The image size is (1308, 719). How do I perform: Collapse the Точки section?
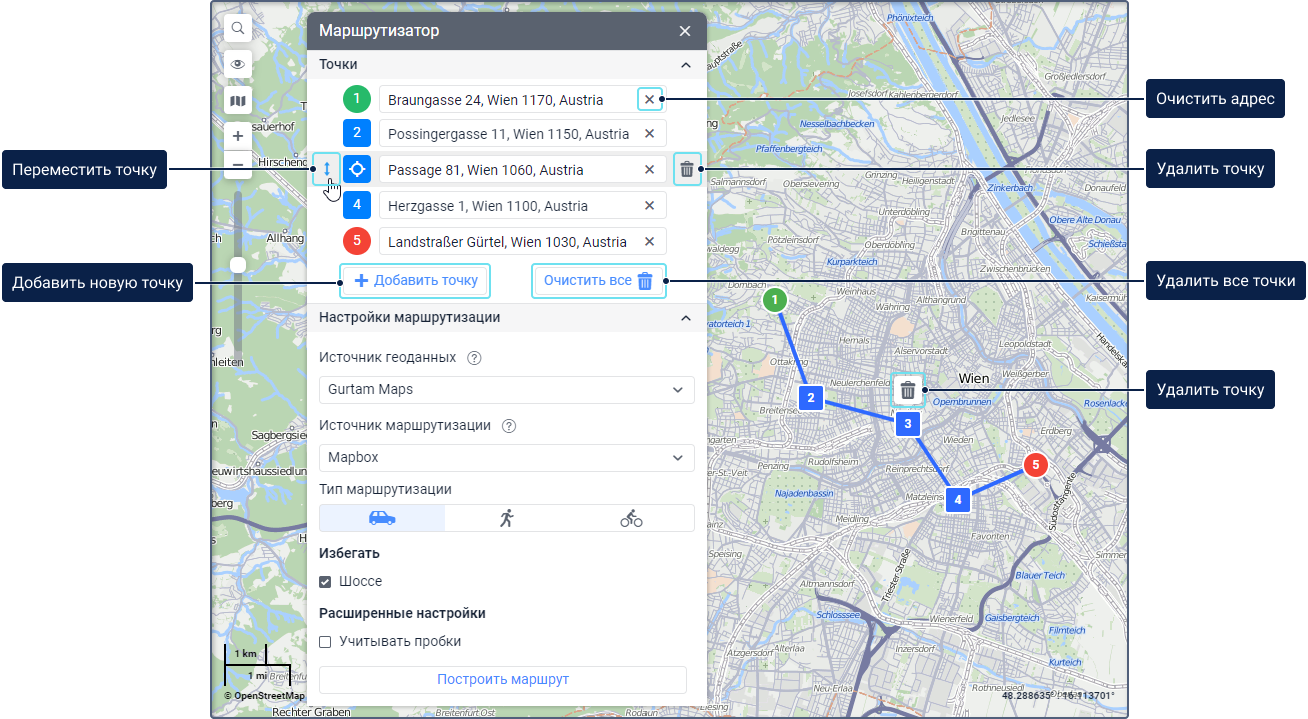point(685,65)
